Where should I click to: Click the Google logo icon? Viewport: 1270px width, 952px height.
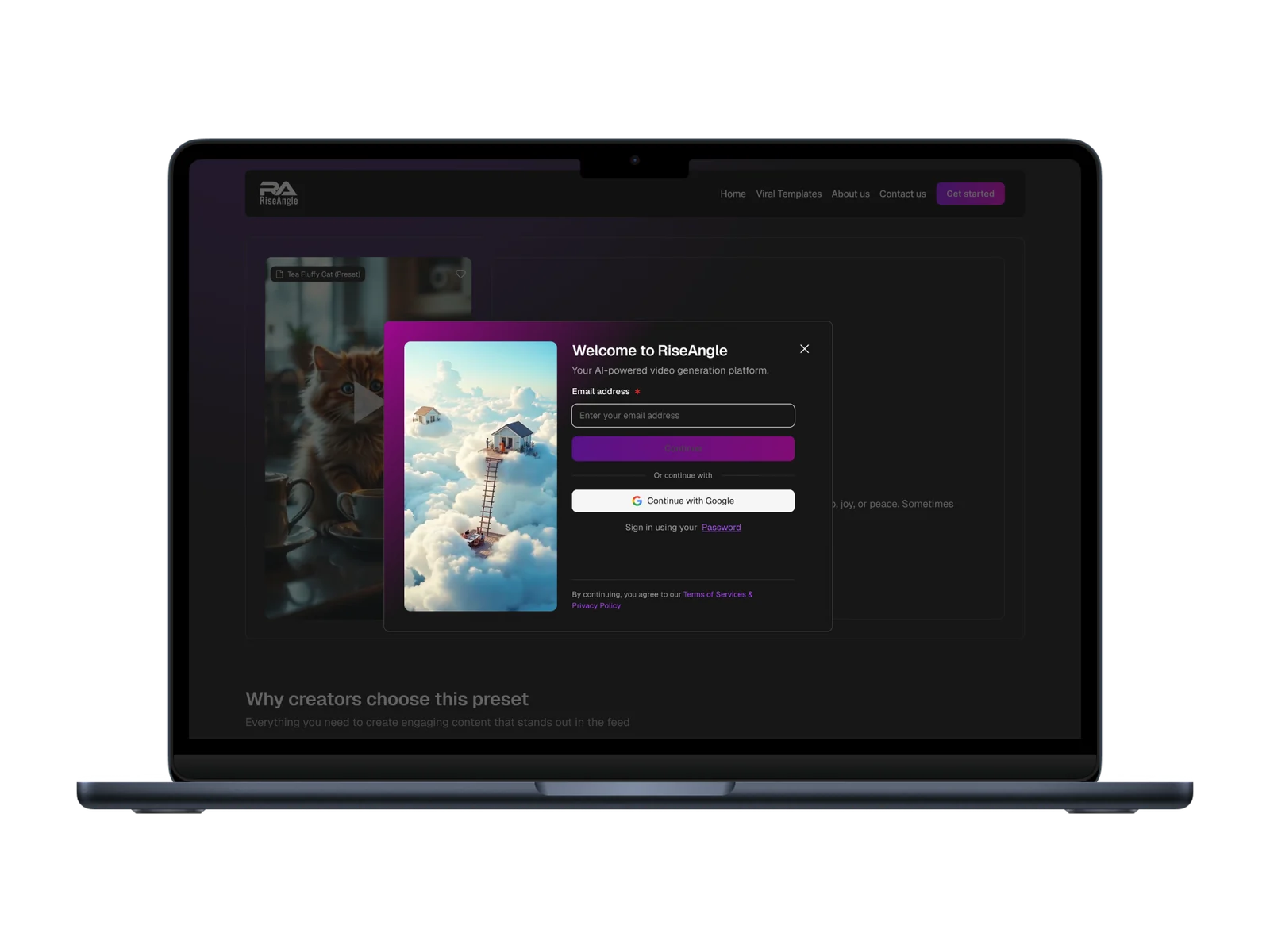[x=637, y=501]
